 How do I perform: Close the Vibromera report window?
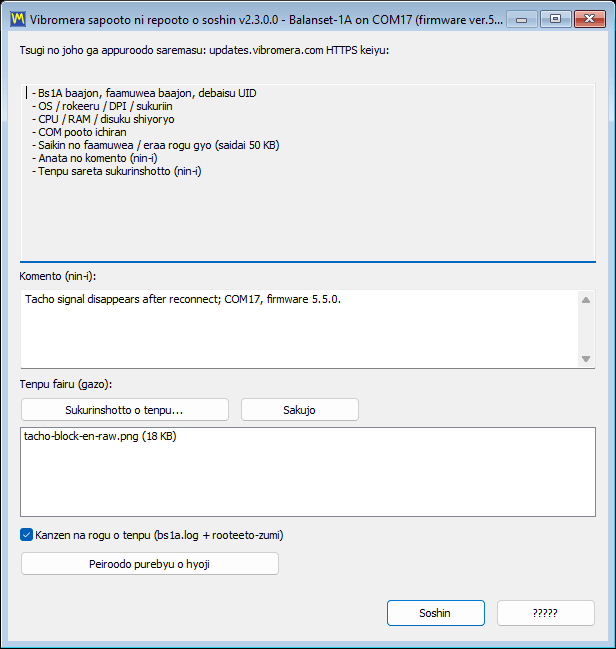point(590,19)
